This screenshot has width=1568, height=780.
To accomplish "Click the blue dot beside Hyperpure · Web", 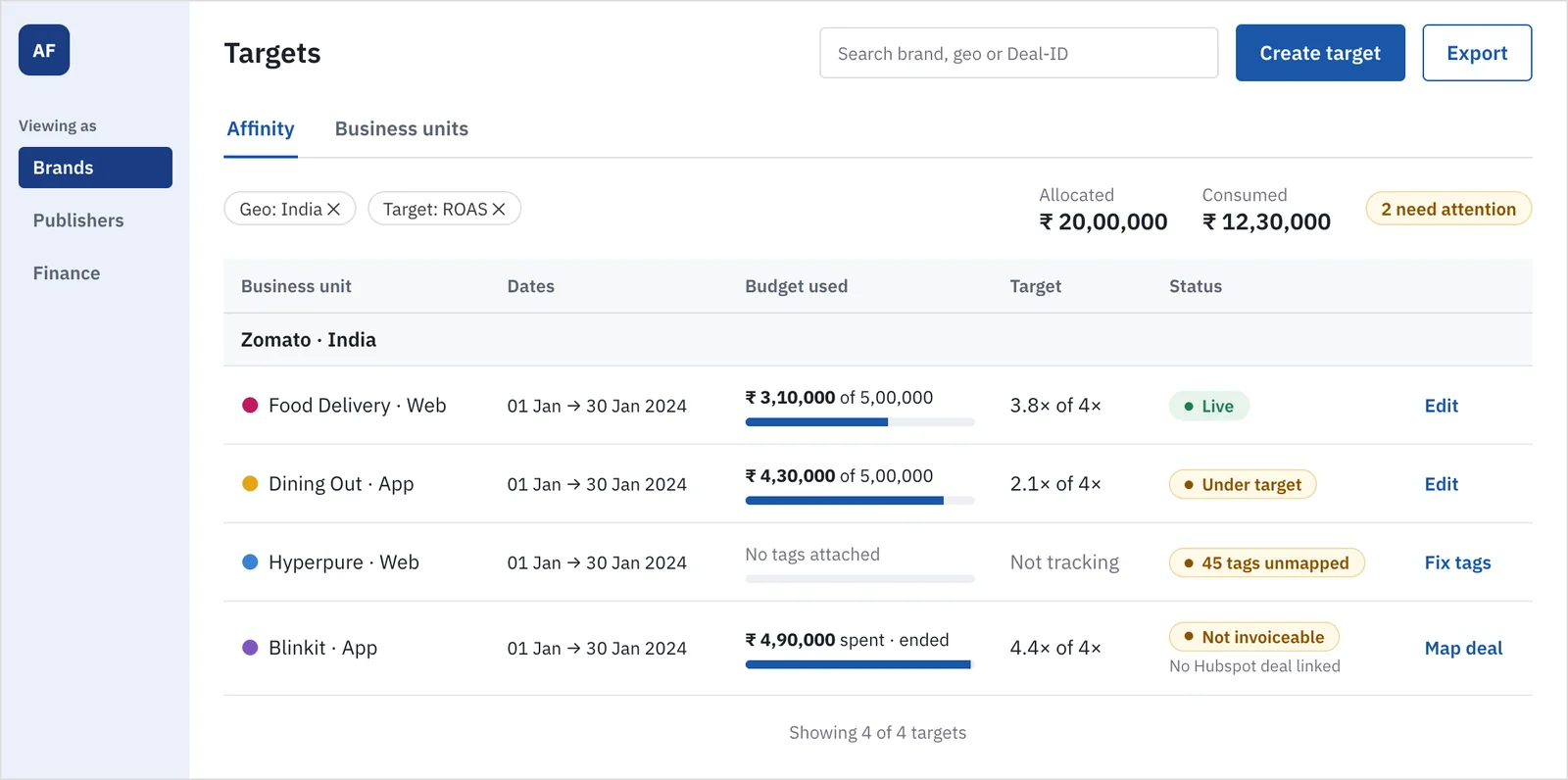I will click(250, 561).
